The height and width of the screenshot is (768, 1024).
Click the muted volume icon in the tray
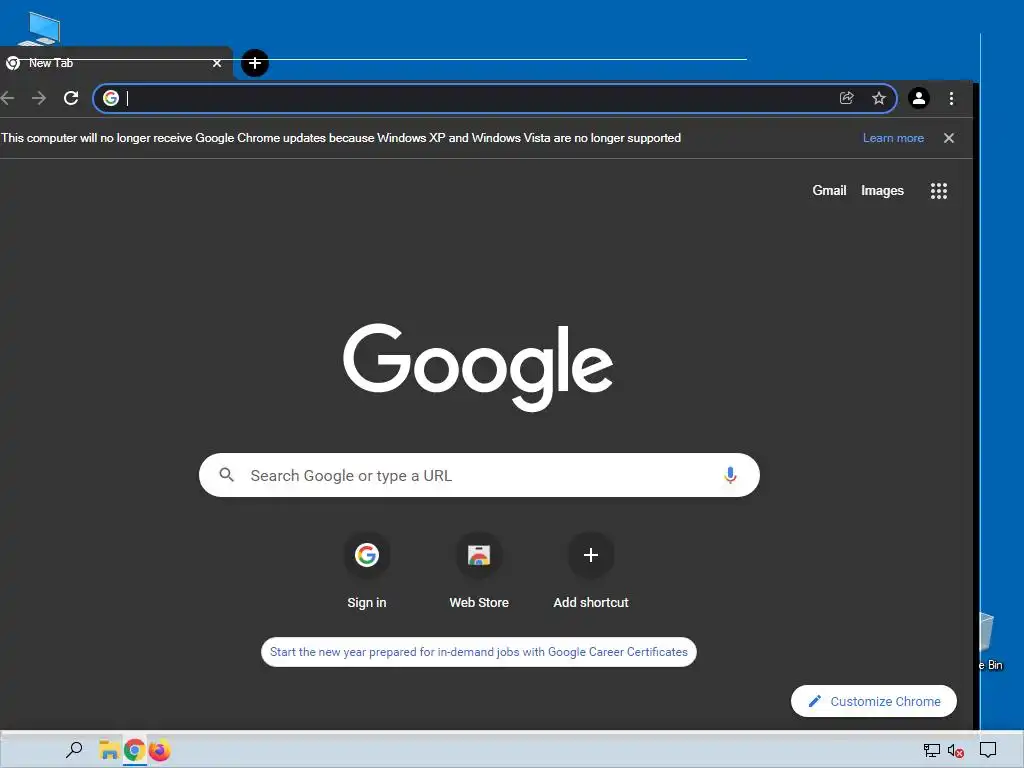956,751
